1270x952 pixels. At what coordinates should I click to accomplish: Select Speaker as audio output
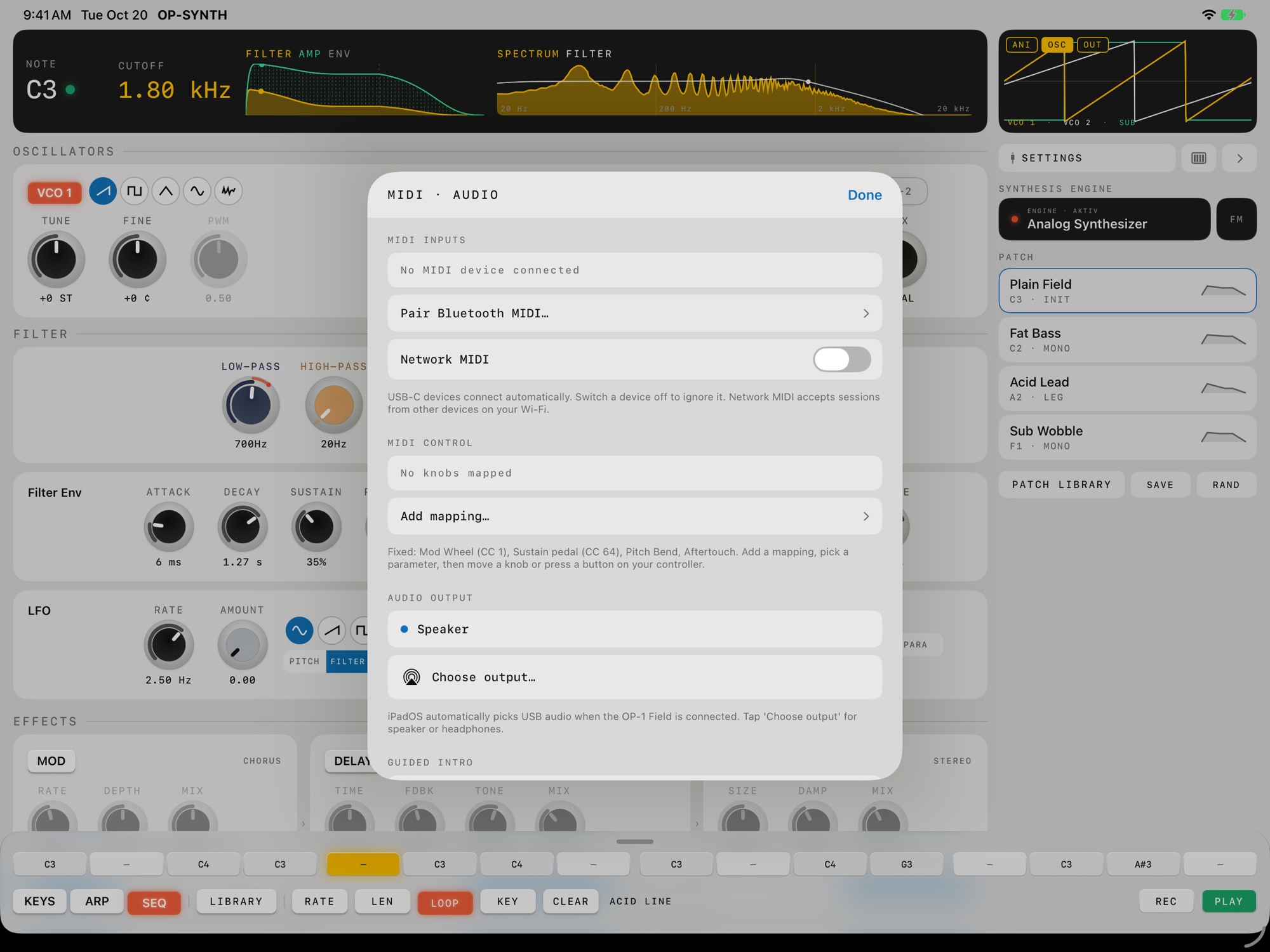point(634,629)
